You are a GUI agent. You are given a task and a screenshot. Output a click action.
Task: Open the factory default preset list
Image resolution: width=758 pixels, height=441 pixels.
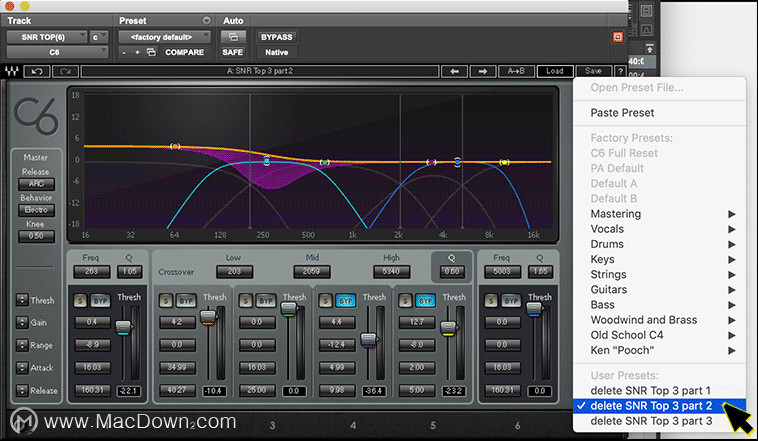click(x=164, y=37)
